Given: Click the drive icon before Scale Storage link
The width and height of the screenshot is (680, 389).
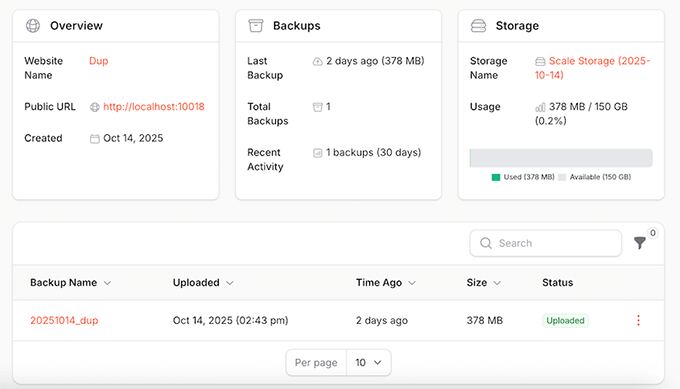Looking at the screenshot, I should [x=540, y=62].
